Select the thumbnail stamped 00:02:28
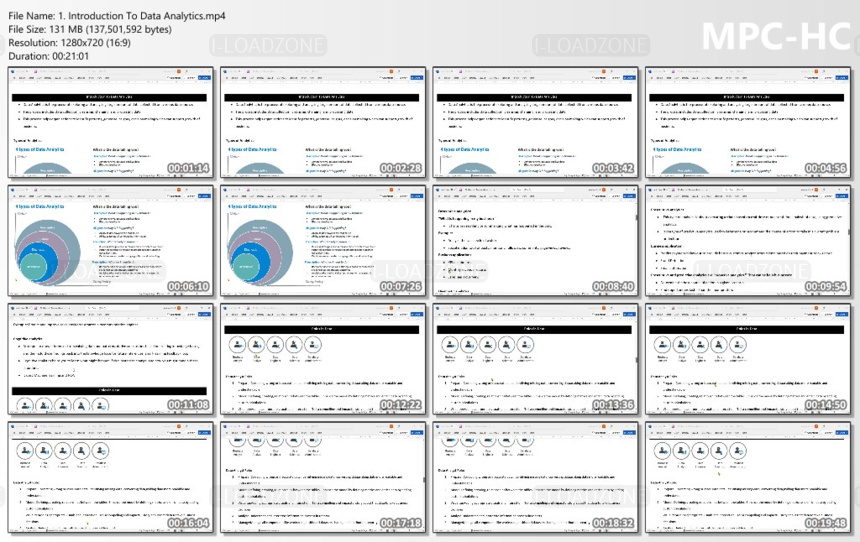The width and height of the screenshot is (860, 542). 323,123
